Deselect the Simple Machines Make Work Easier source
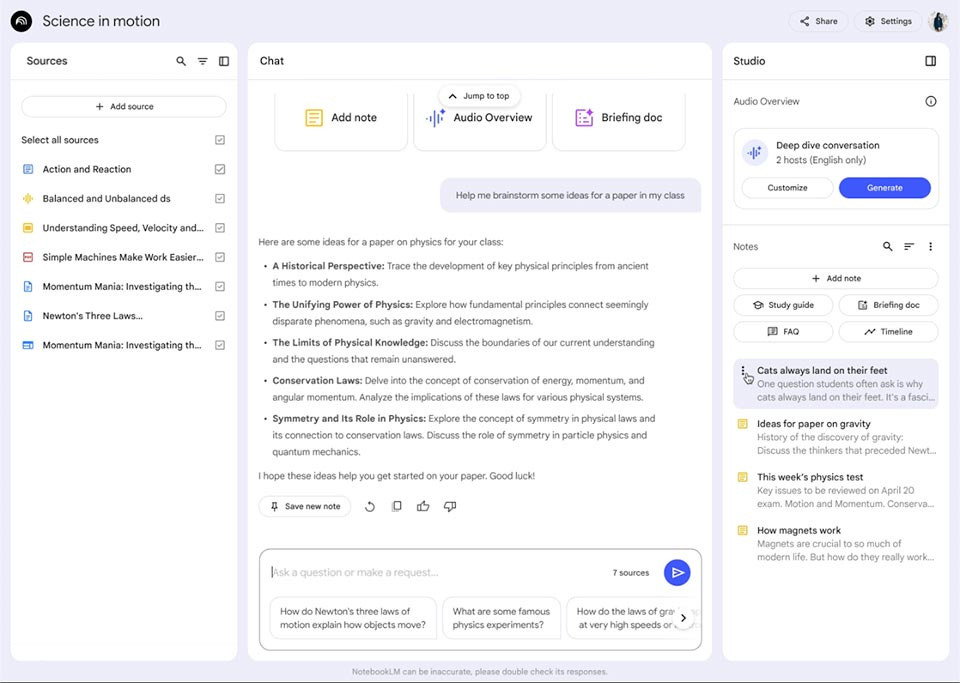Viewport: 960px width, 683px height. tap(220, 257)
